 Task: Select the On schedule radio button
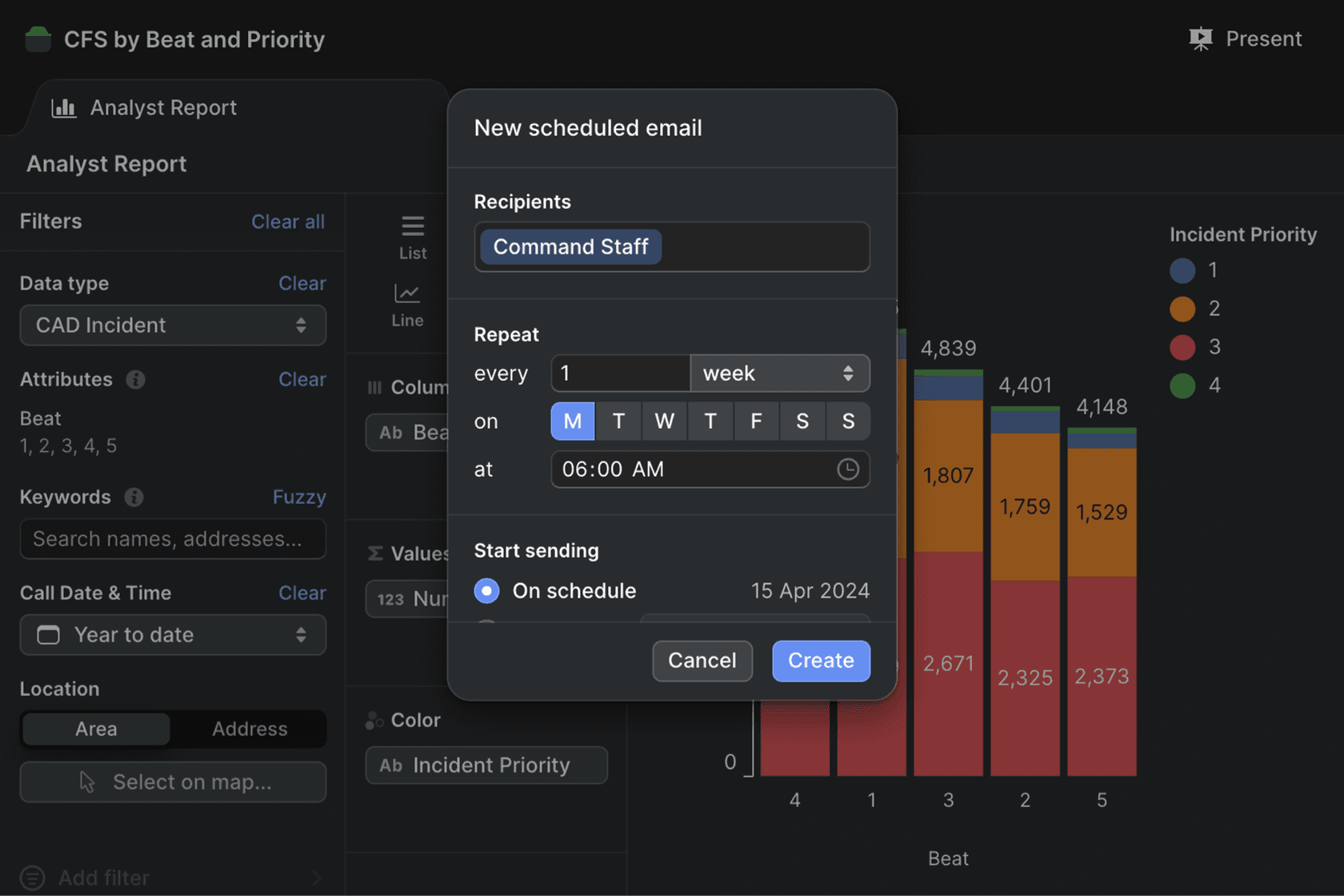486,590
